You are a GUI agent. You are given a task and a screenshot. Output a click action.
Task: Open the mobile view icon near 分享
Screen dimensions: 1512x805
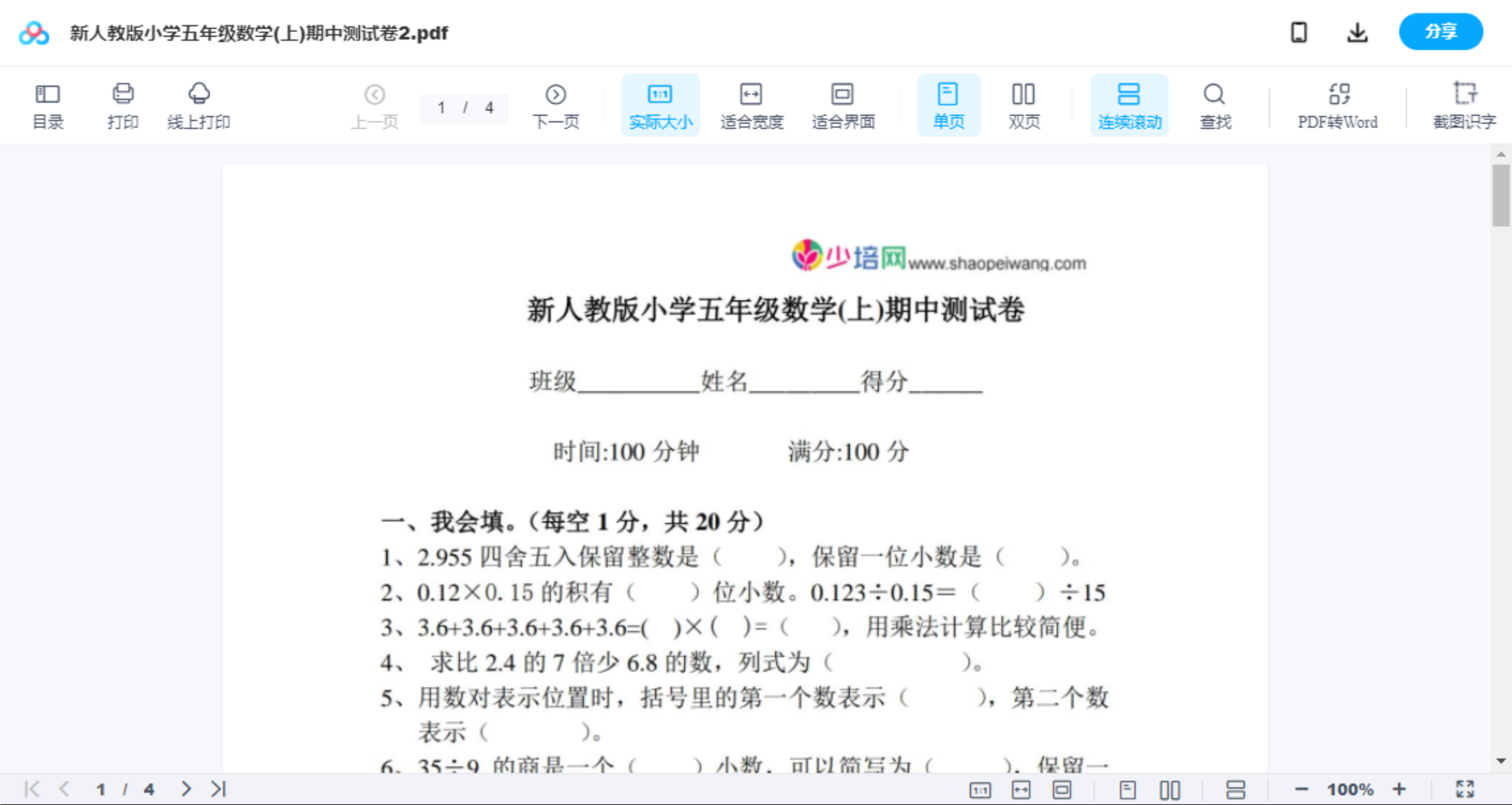click(x=1298, y=32)
